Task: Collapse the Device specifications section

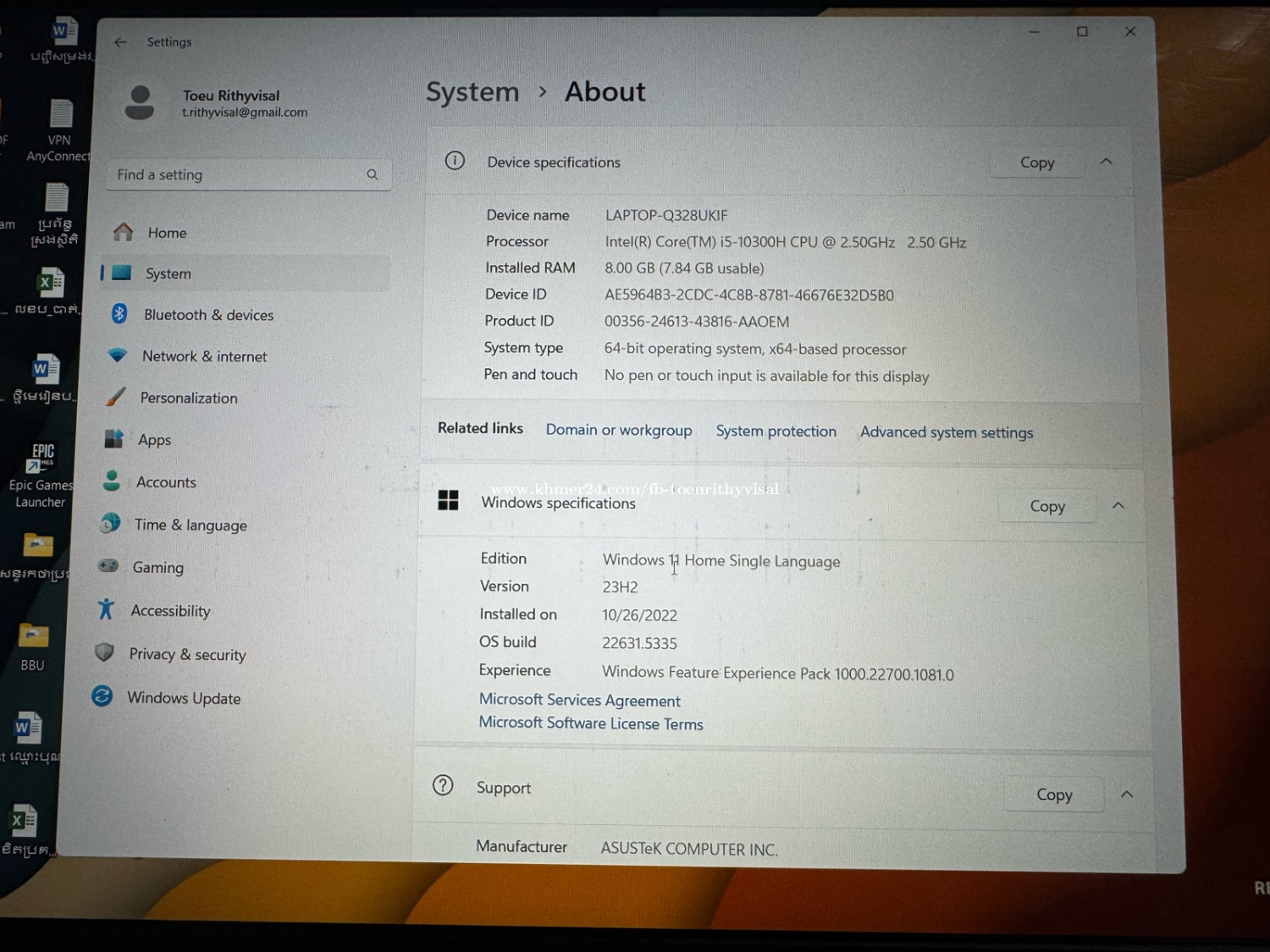Action: pyautogui.click(x=1106, y=162)
